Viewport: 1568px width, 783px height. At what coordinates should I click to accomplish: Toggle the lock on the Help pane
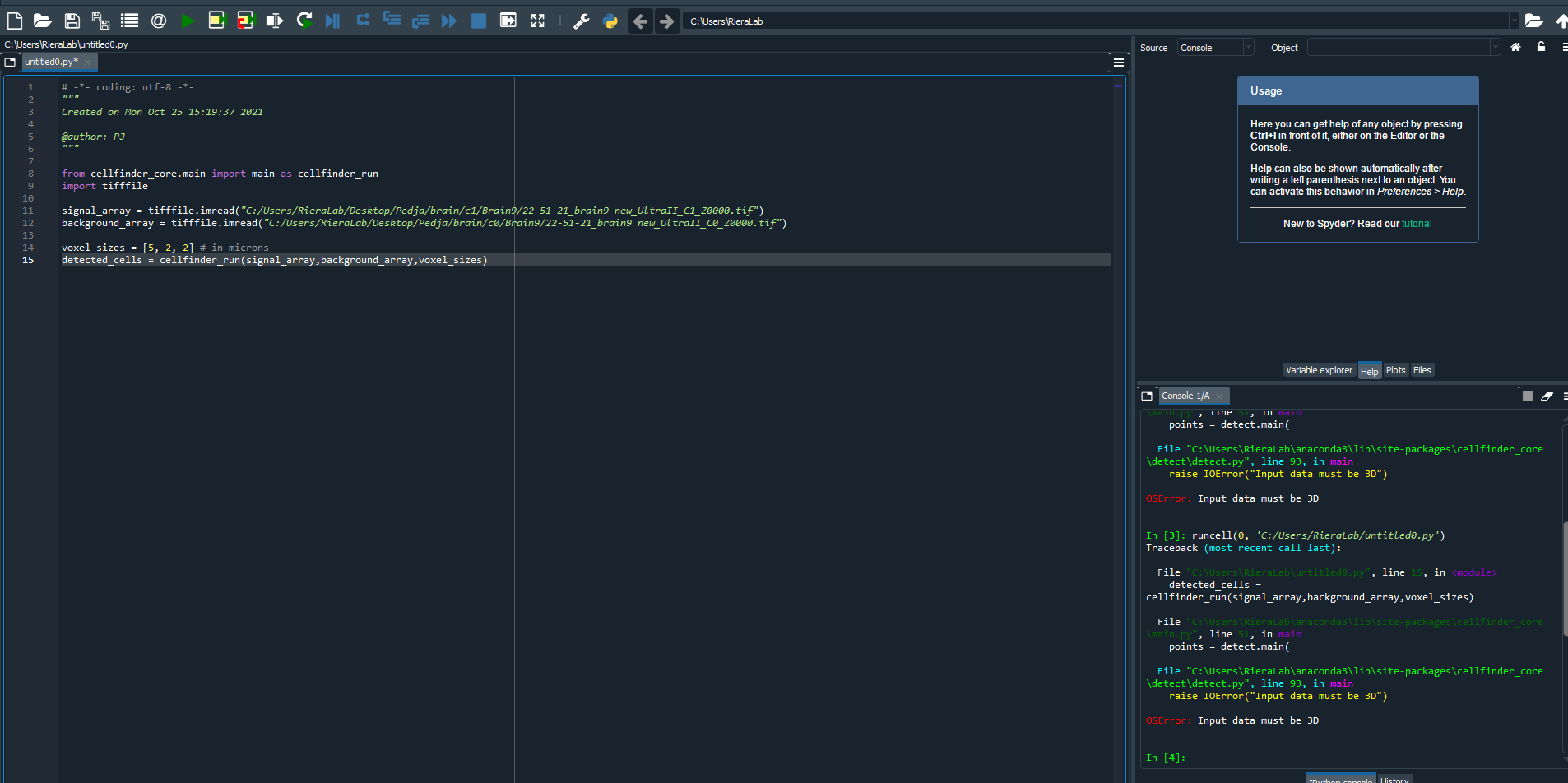[1539, 47]
